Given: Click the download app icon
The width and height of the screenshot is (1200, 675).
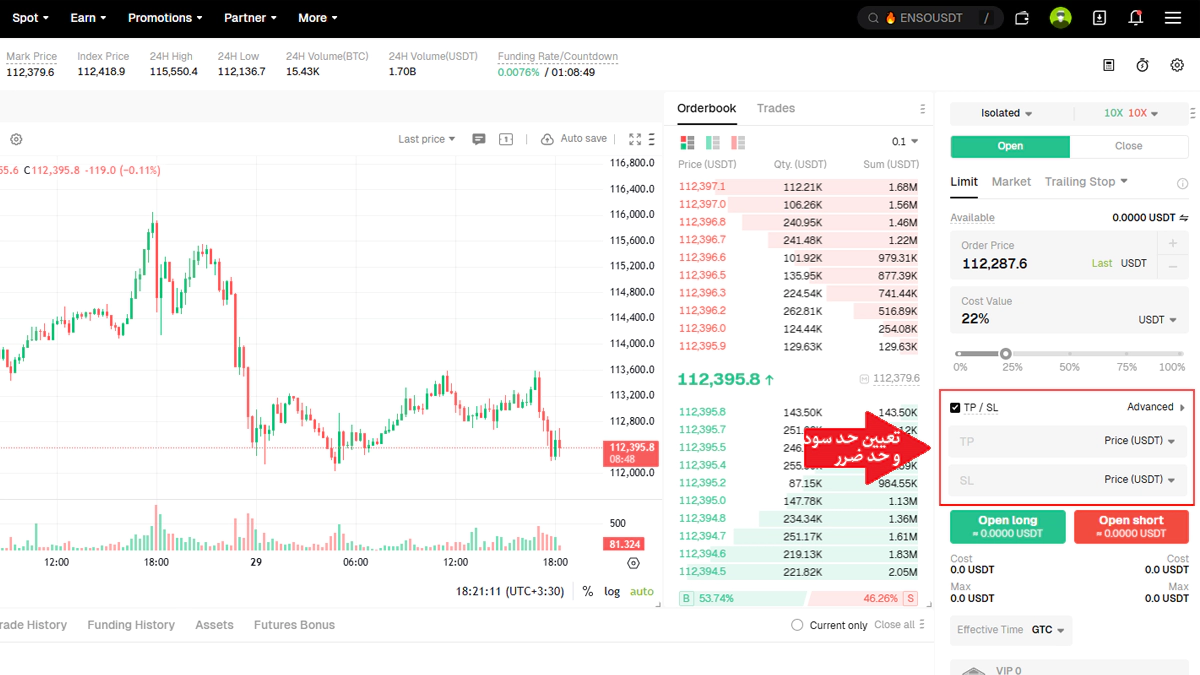Looking at the screenshot, I should click(1099, 18).
